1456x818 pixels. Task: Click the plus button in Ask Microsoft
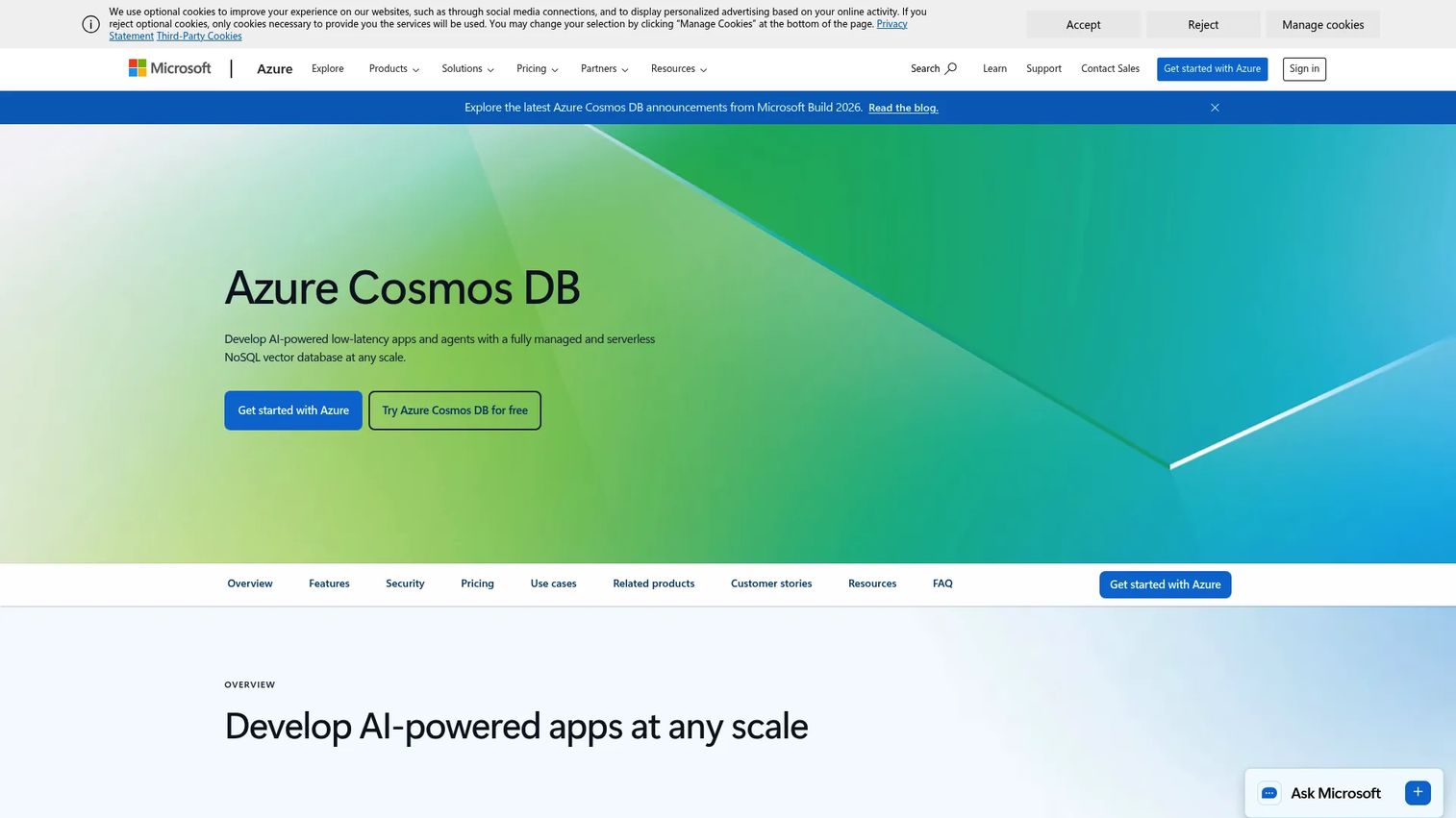[1418, 792]
